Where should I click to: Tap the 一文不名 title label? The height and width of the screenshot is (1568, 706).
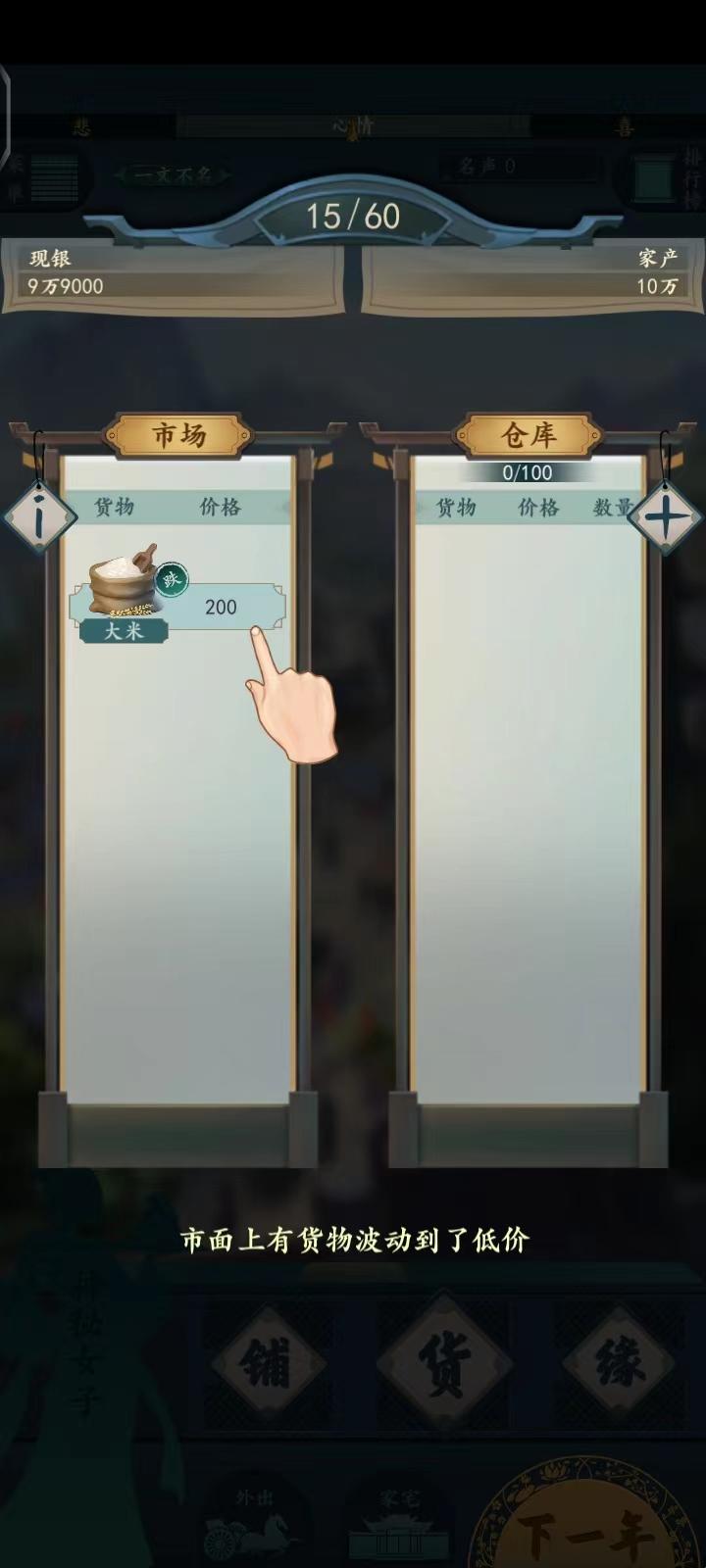click(173, 174)
